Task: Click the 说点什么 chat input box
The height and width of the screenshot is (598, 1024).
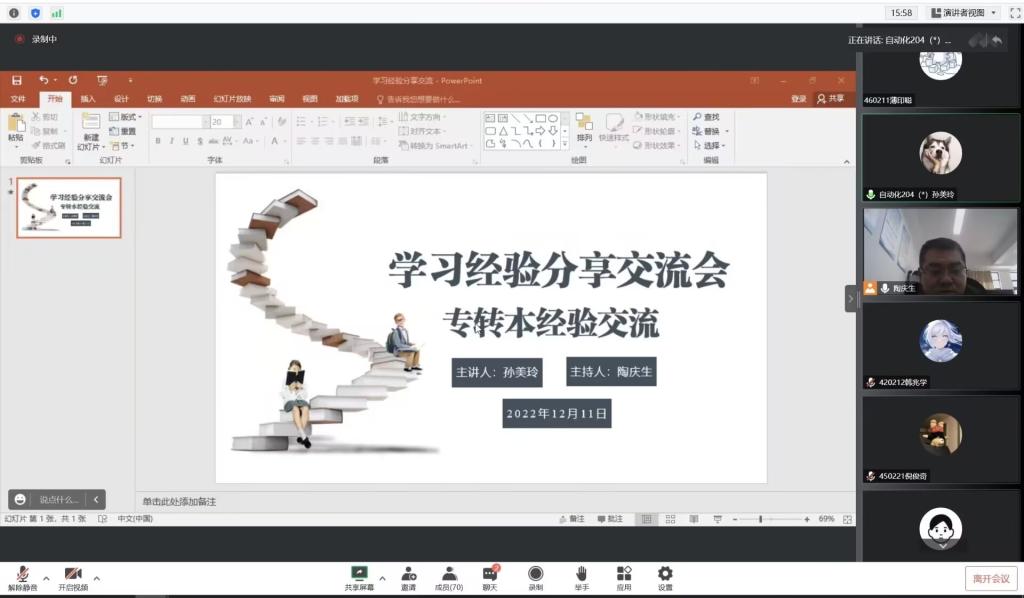Action: pyautogui.click(x=59, y=499)
